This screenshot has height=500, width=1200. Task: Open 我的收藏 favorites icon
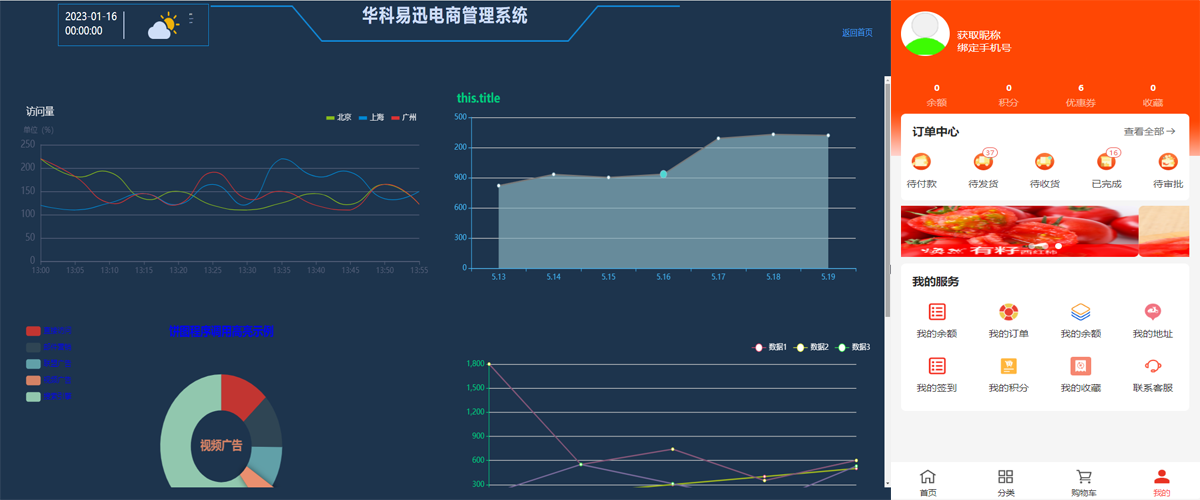(x=1080, y=366)
